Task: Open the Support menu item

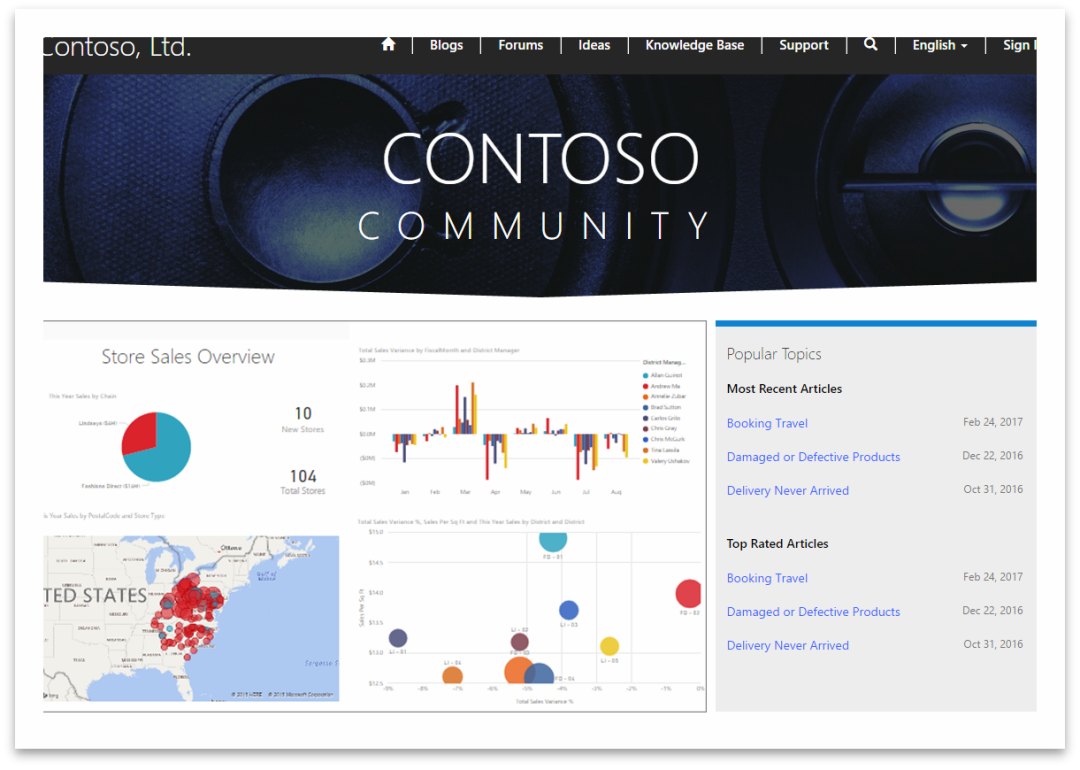Action: (x=804, y=45)
